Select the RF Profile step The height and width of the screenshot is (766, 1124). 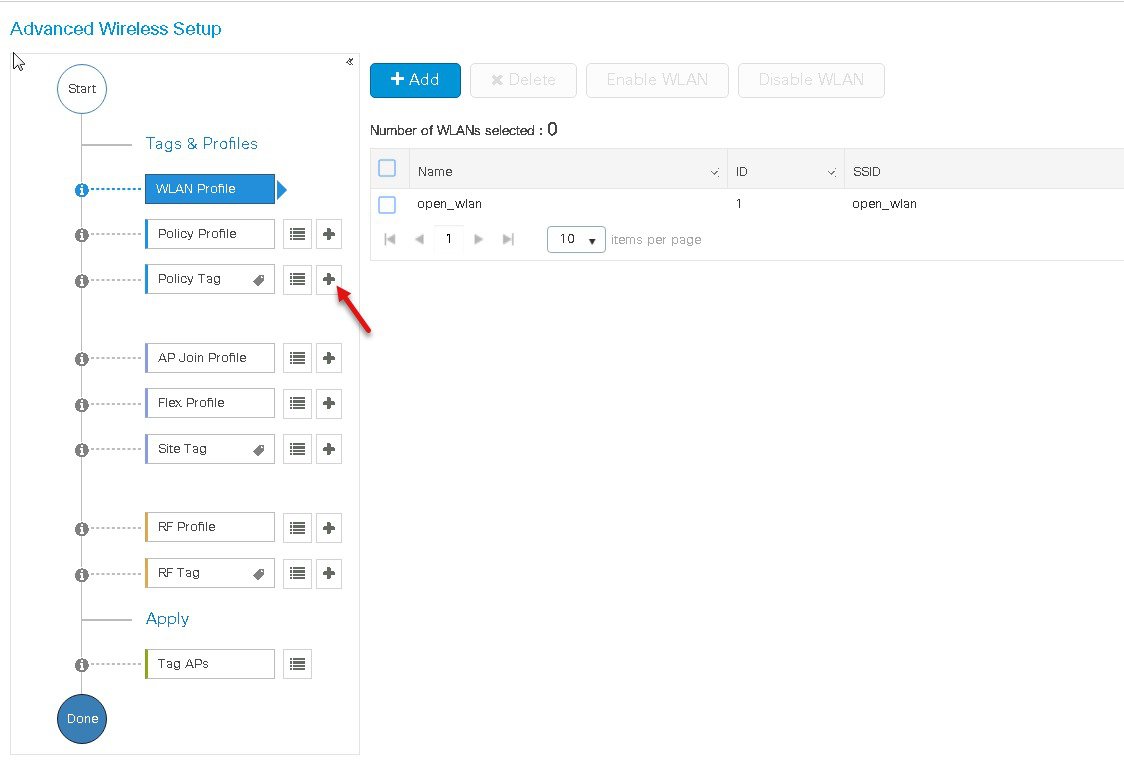210,527
